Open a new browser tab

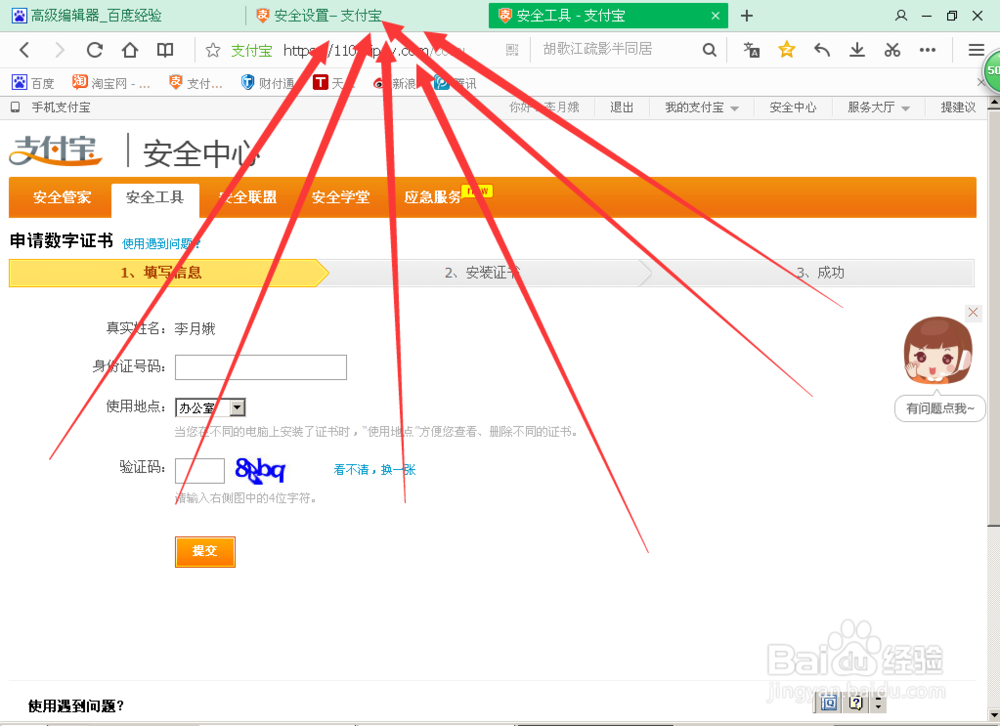coord(747,15)
